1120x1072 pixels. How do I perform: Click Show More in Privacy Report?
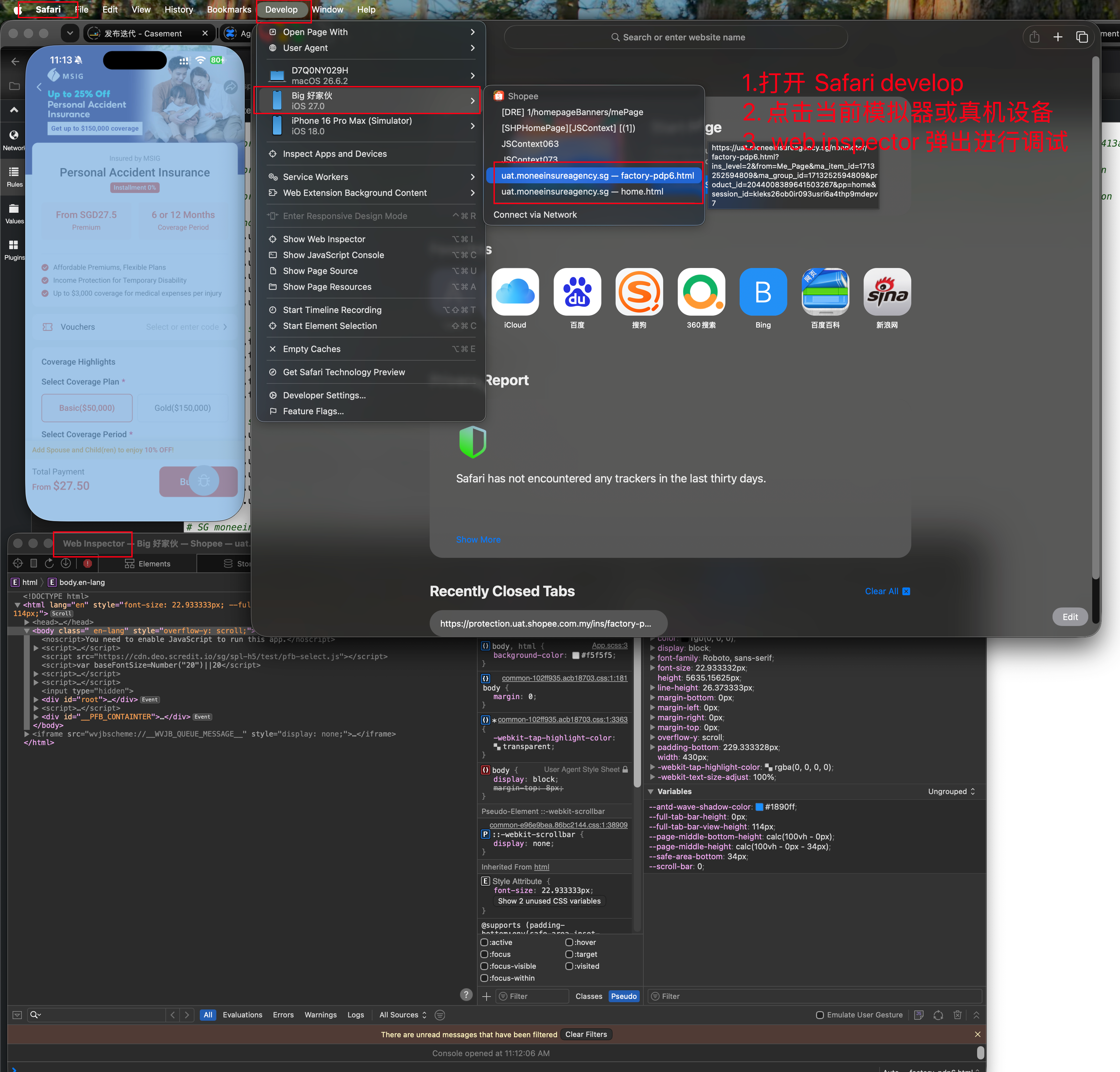click(x=478, y=539)
